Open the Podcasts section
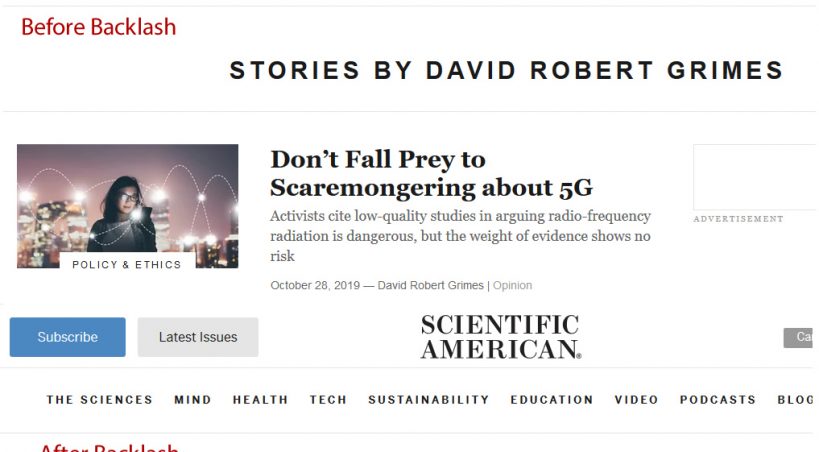This screenshot has width=819, height=452. point(718,400)
